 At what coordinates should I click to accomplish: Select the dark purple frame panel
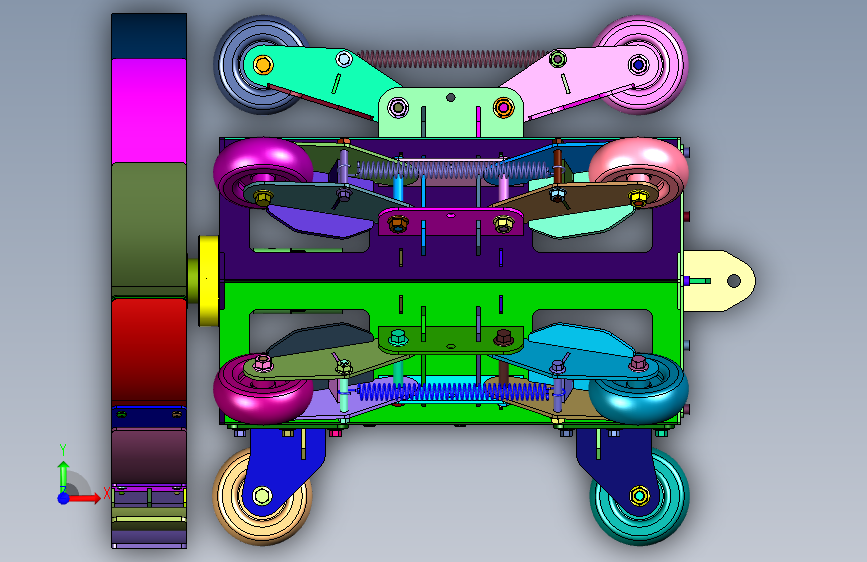point(451,266)
